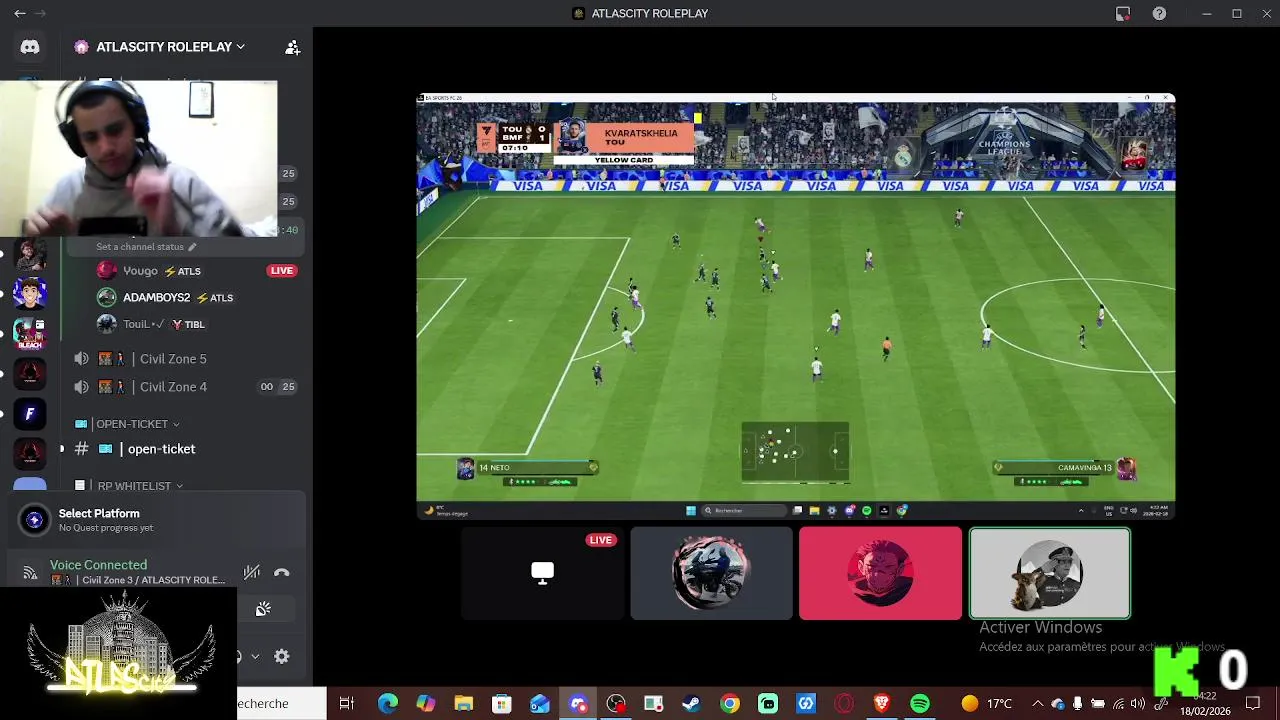
Task: Open Discord home direct messages icon
Action: tap(30, 47)
